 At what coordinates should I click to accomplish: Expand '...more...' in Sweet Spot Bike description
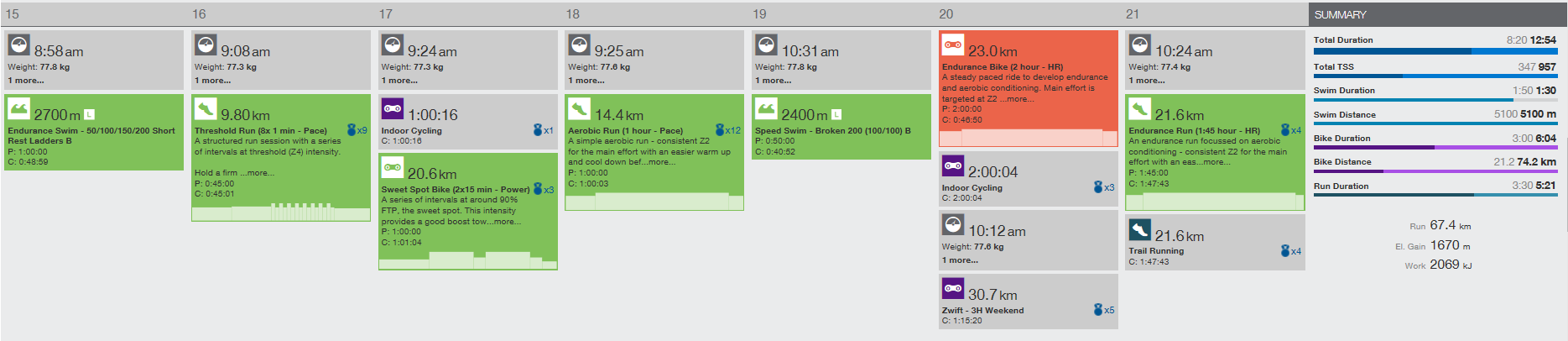coord(504,222)
